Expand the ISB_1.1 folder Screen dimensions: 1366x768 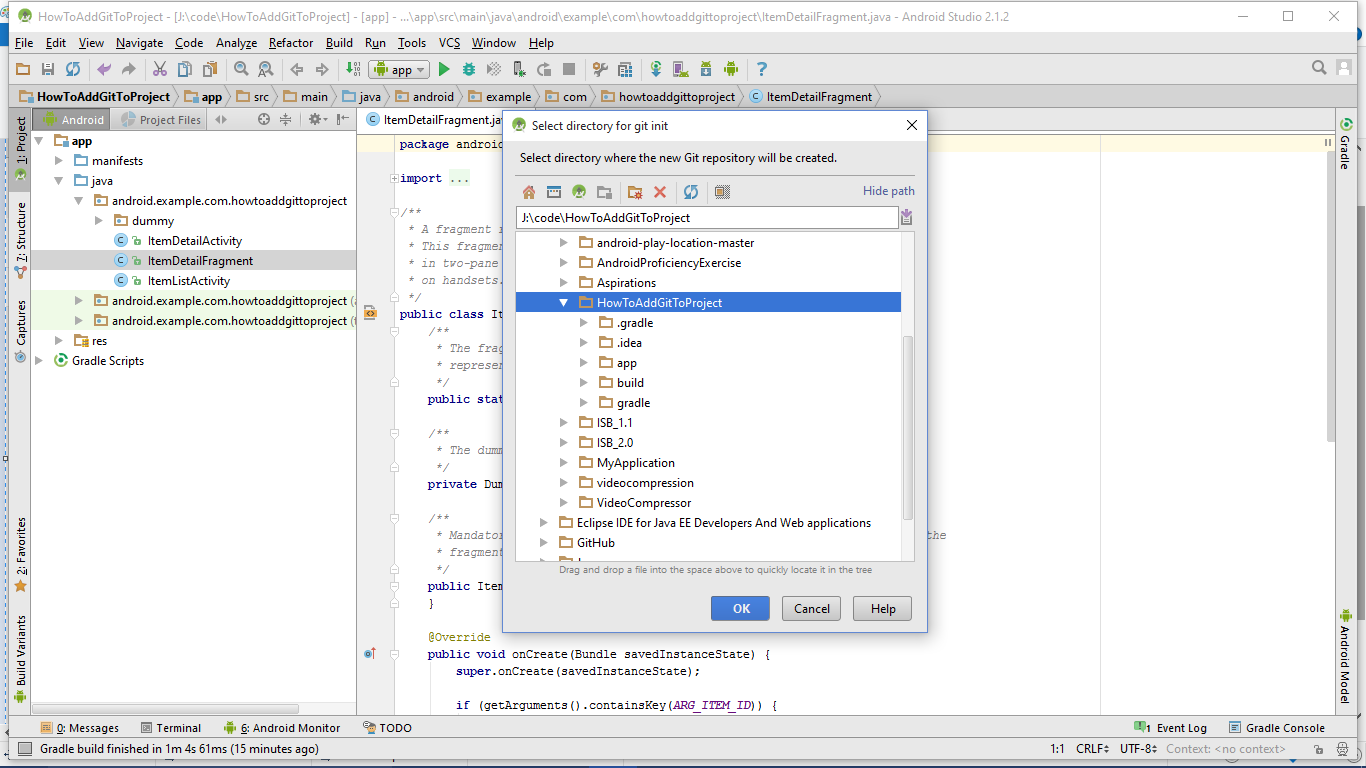point(563,422)
